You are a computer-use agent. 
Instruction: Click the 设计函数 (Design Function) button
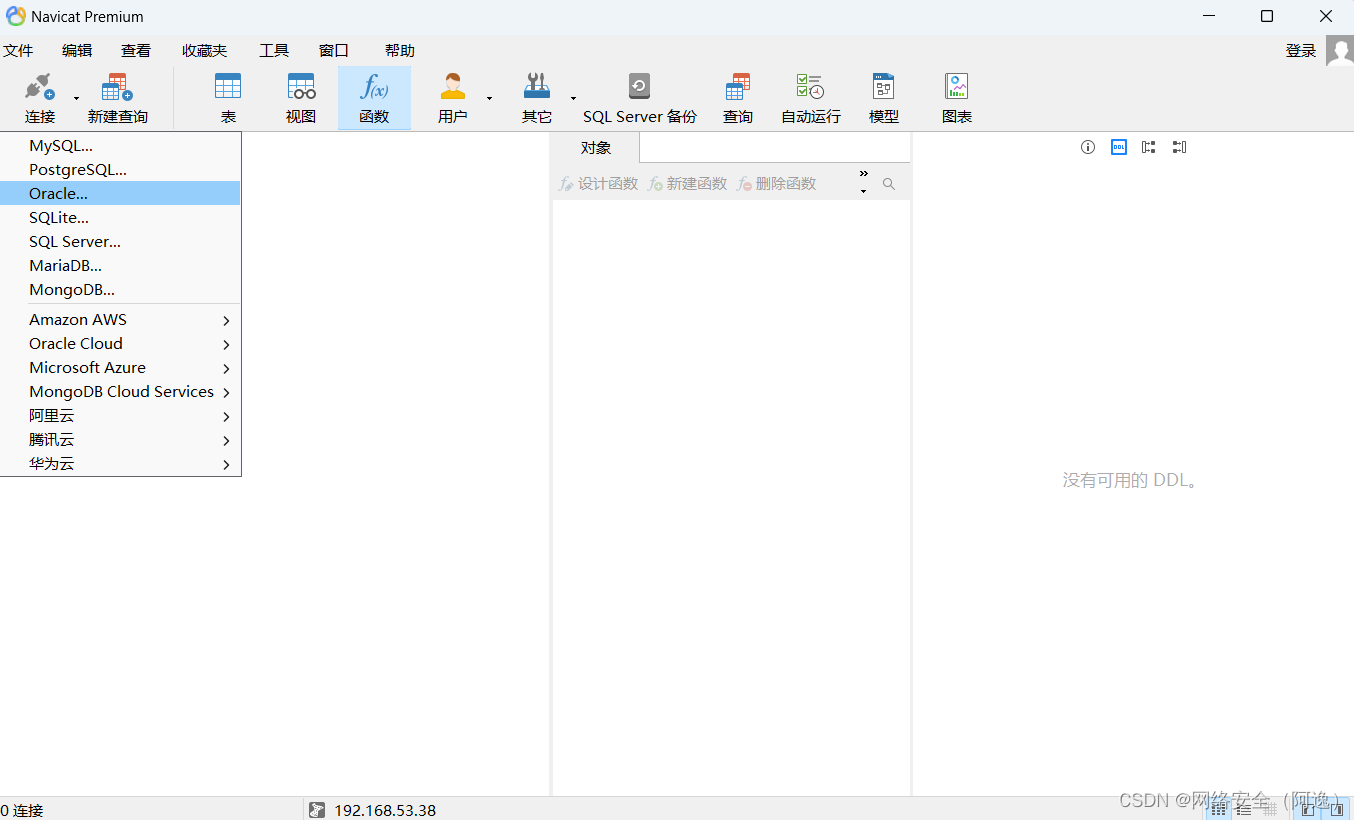click(x=598, y=184)
